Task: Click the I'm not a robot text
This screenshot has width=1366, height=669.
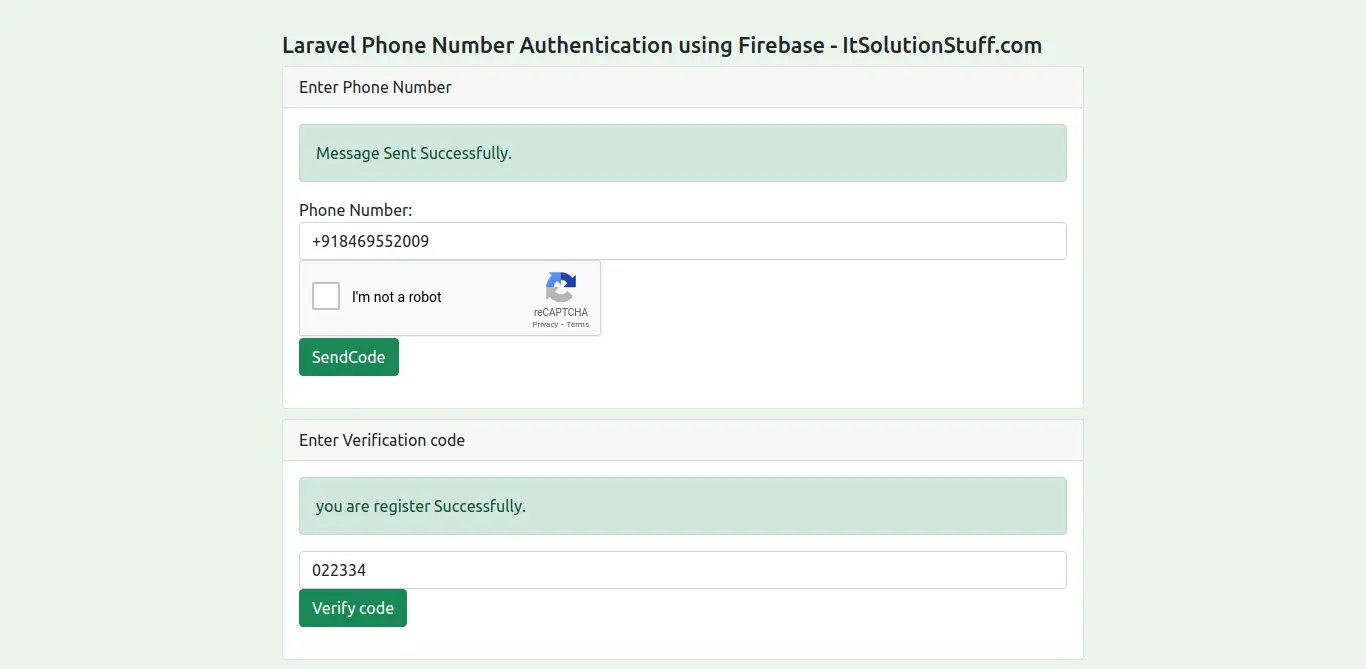Action: pos(397,297)
